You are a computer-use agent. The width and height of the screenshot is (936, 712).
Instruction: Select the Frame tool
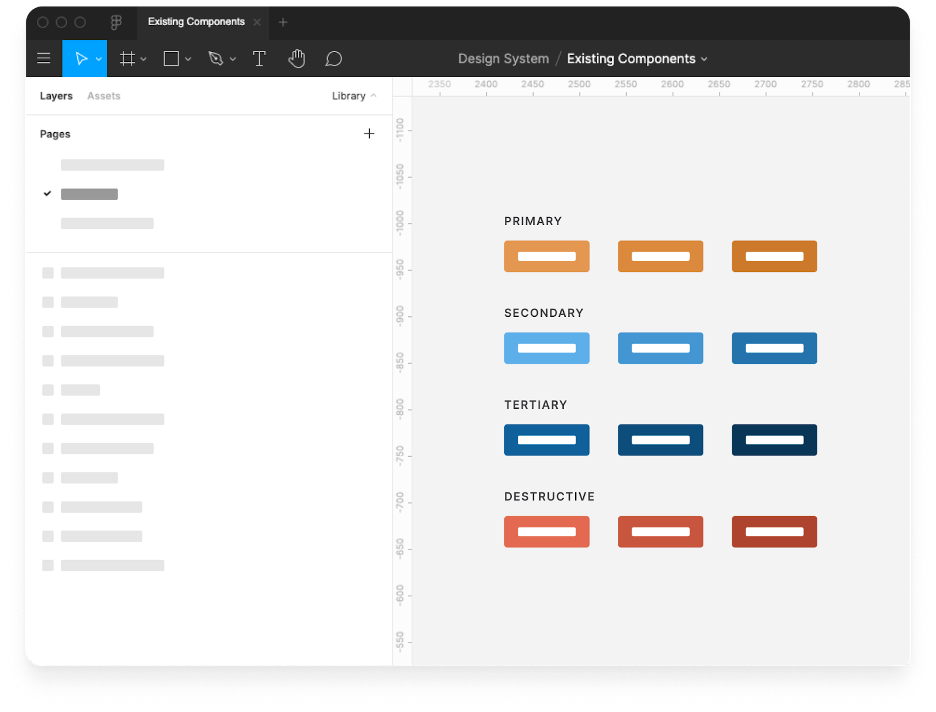point(127,59)
